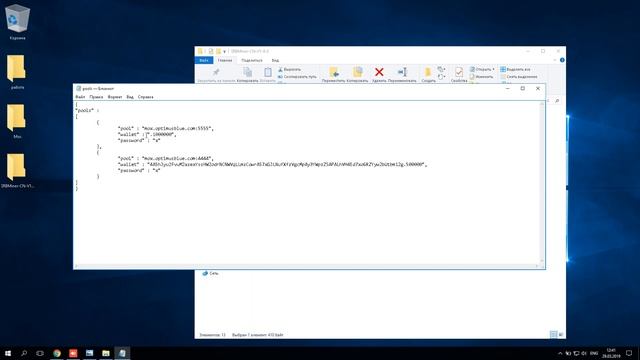Screen dimensions: 640x360
Task: Open the blue Файл tab in Explorer
Action: 204,60
